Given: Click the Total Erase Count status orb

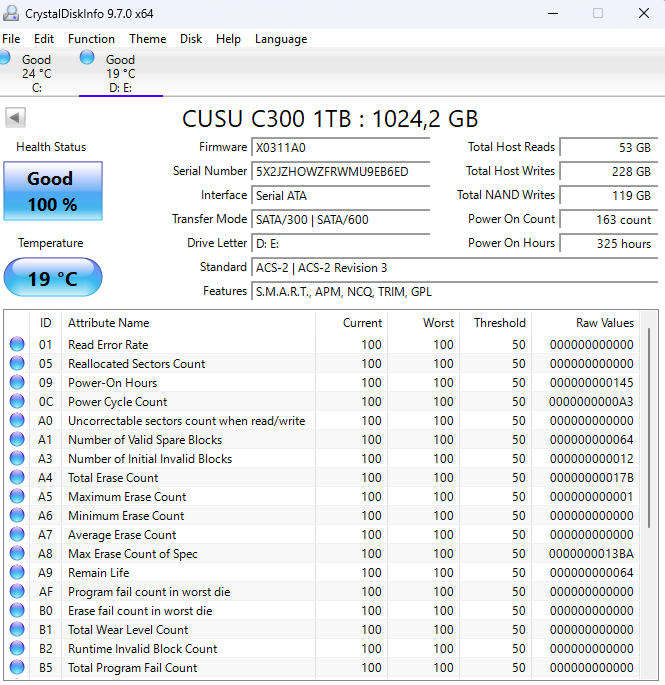Looking at the screenshot, I should tap(17, 478).
